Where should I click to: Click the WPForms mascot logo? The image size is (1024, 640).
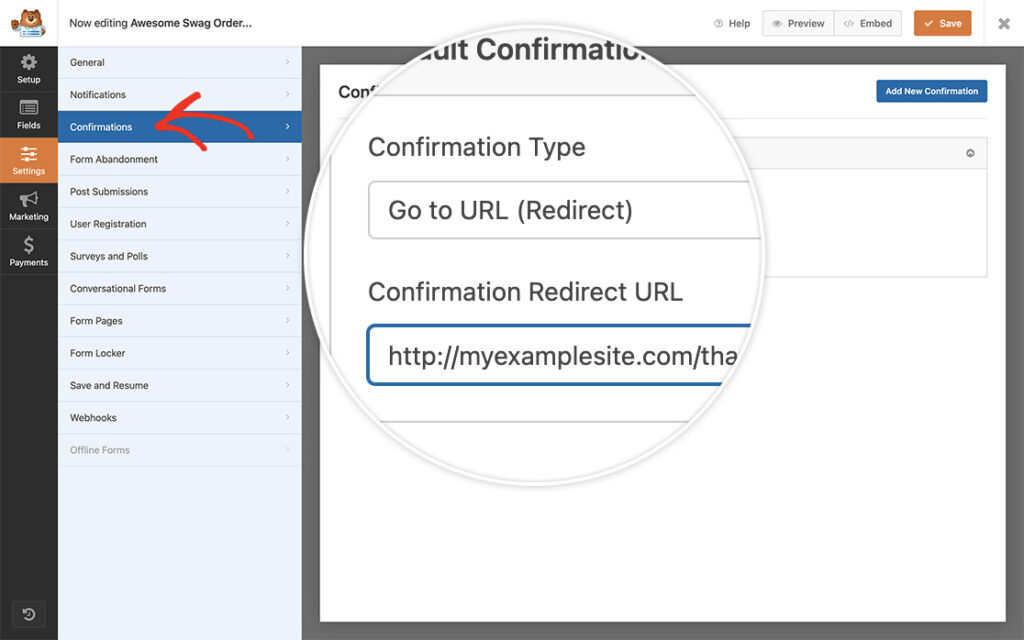click(x=28, y=22)
